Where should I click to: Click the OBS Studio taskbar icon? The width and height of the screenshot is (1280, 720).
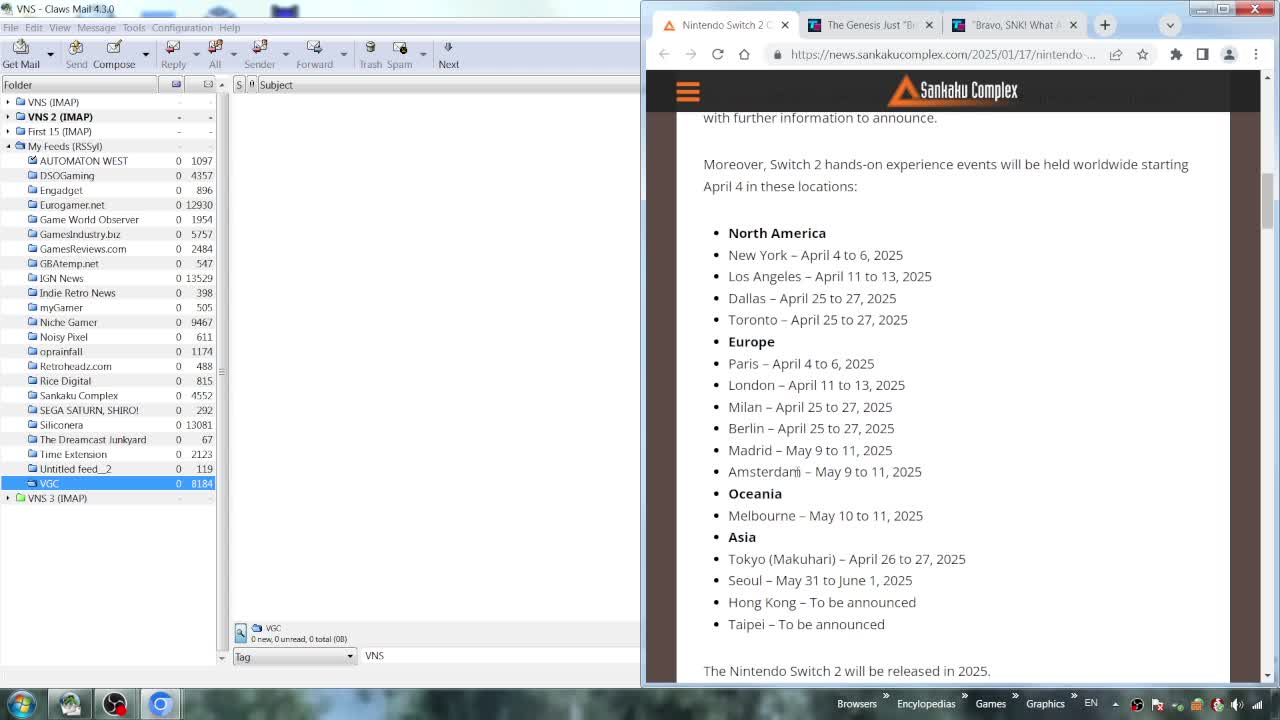[115, 704]
